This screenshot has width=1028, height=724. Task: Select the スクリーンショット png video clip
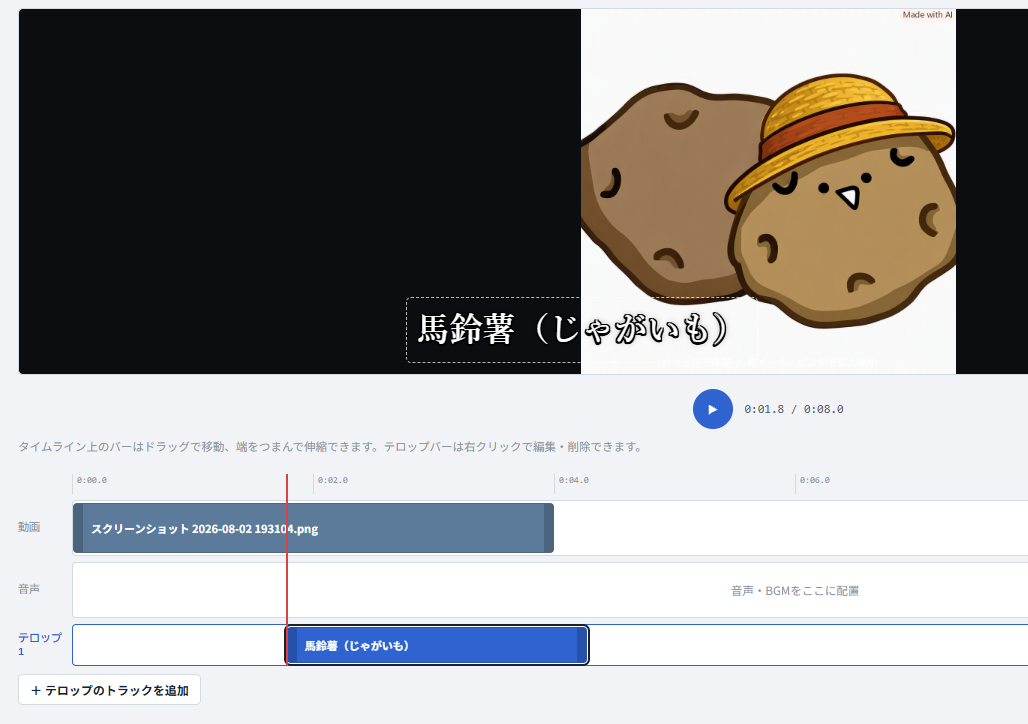coord(313,528)
